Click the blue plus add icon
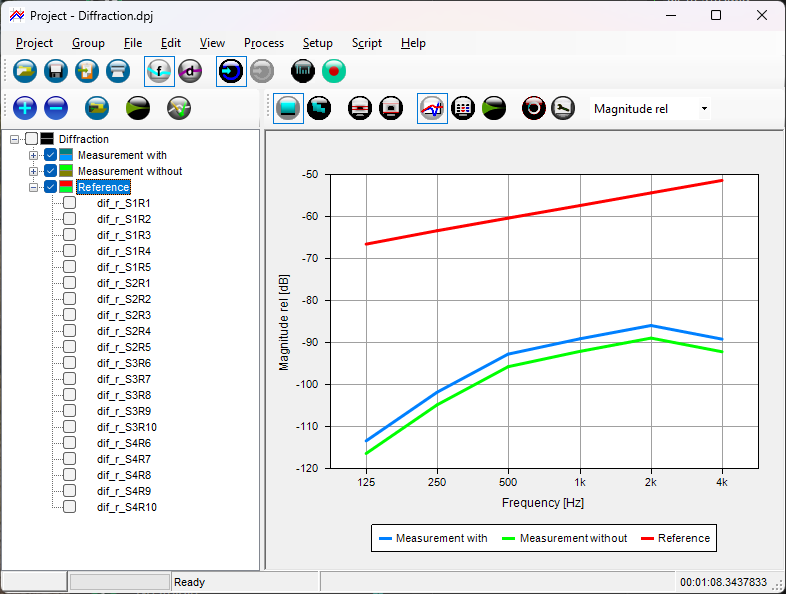Screen dimensions: 786x594 point(25,108)
